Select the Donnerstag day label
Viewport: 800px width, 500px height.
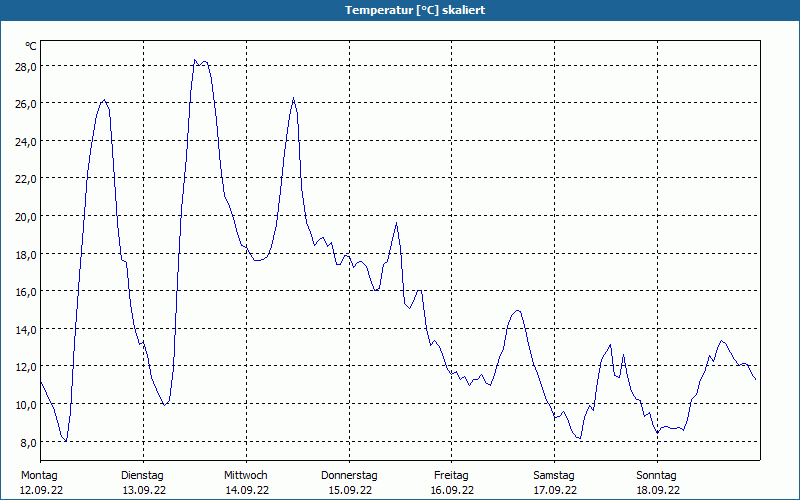pyautogui.click(x=349, y=476)
